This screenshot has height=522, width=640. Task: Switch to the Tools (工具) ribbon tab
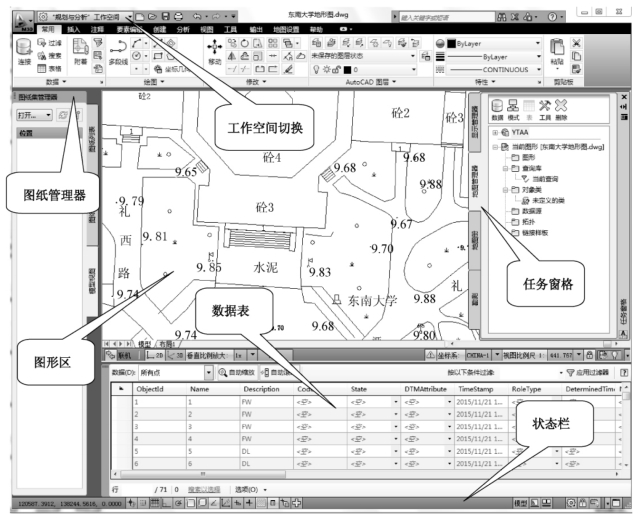231,29
